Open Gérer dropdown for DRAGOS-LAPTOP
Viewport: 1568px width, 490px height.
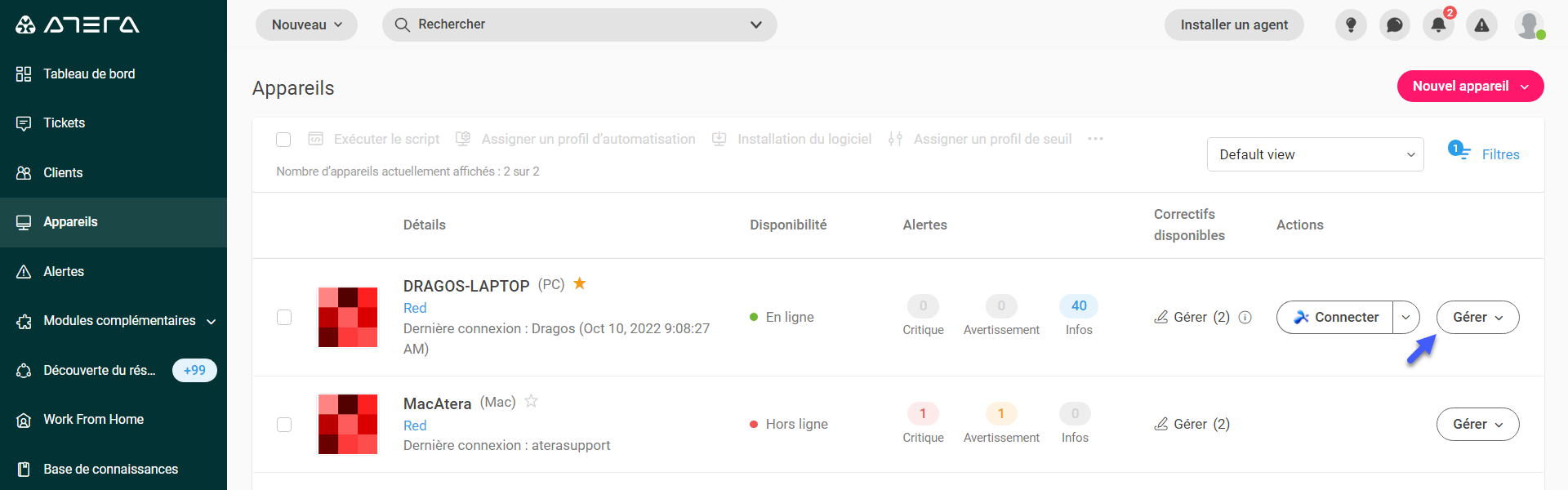pyautogui.click(x=1477, y=317)
